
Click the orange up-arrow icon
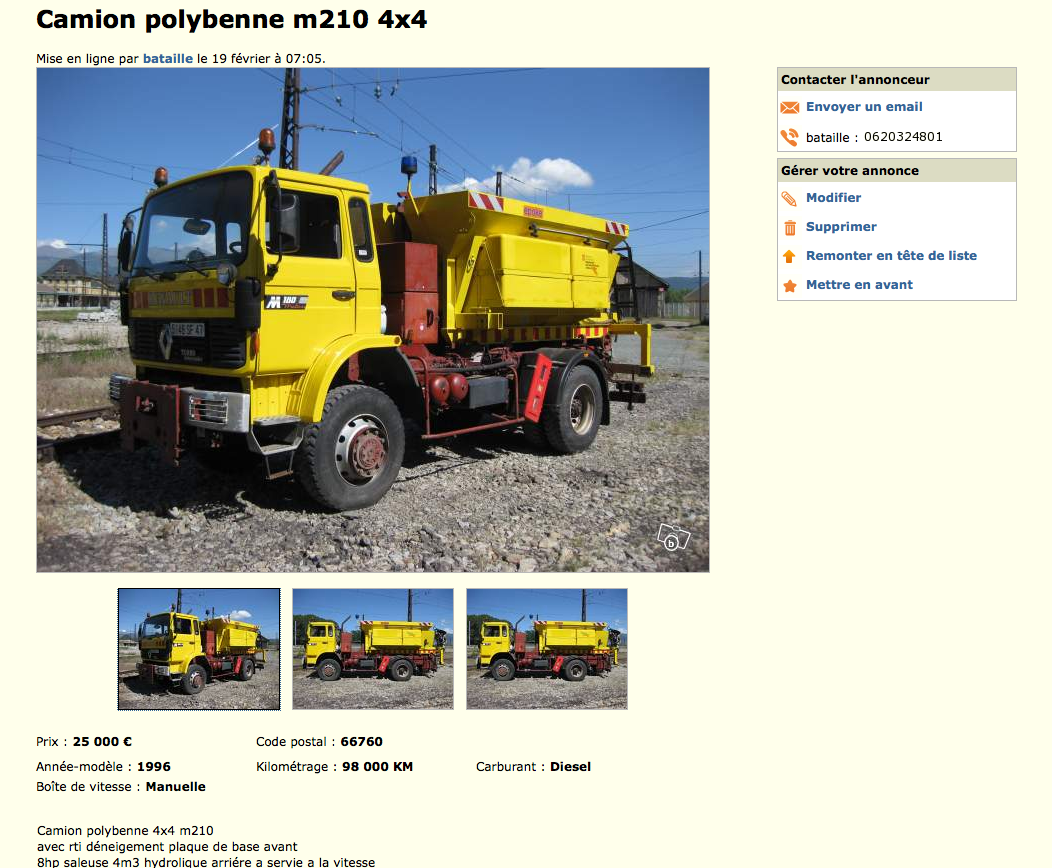coord(789,256)
